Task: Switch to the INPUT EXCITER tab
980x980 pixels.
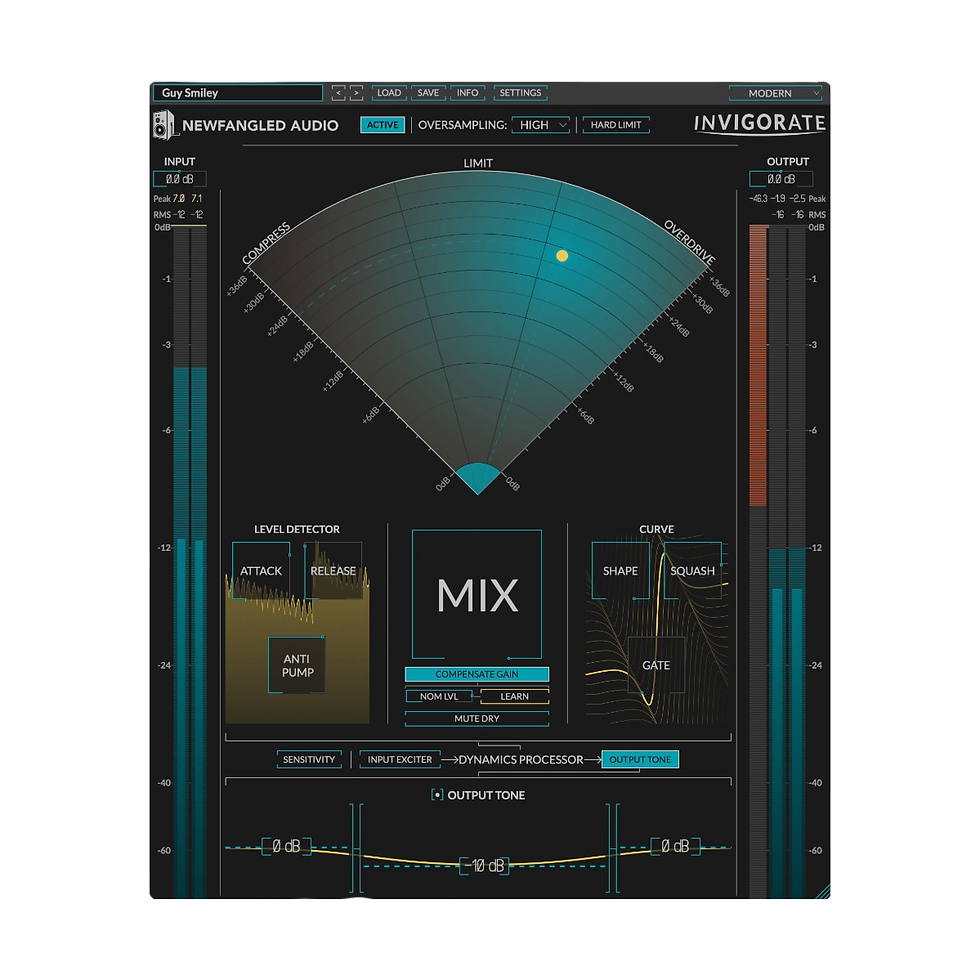Action: (400, 759)
